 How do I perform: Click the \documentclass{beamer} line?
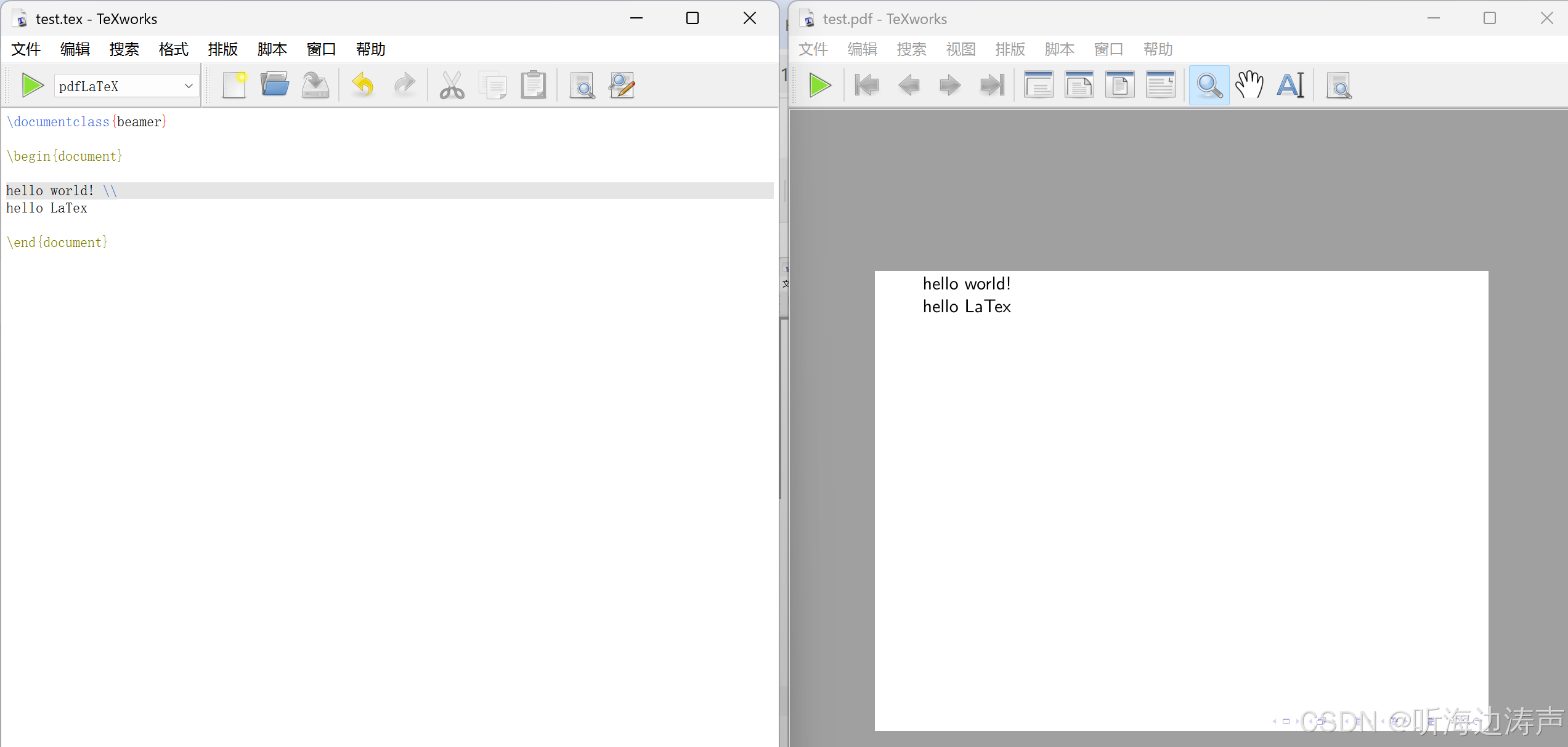(x=87, y=122)
